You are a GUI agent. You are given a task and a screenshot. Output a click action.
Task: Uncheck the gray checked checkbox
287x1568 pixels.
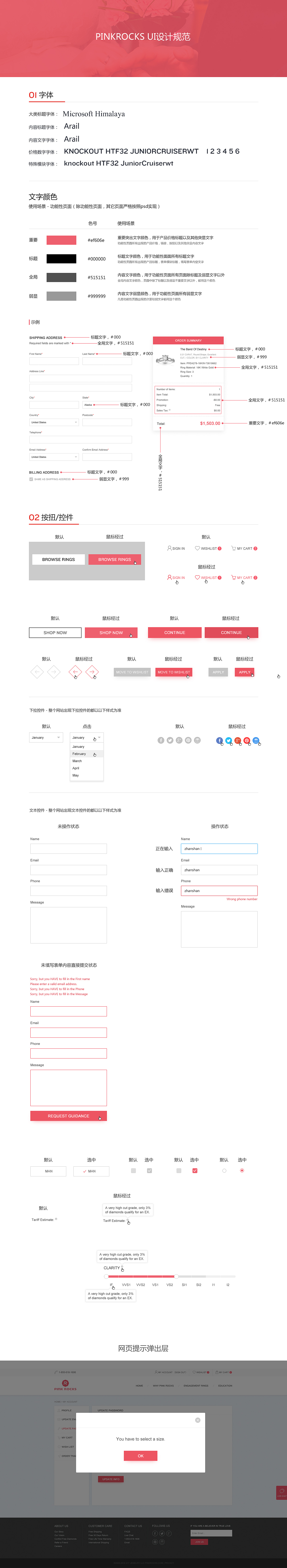[149, 1170]
